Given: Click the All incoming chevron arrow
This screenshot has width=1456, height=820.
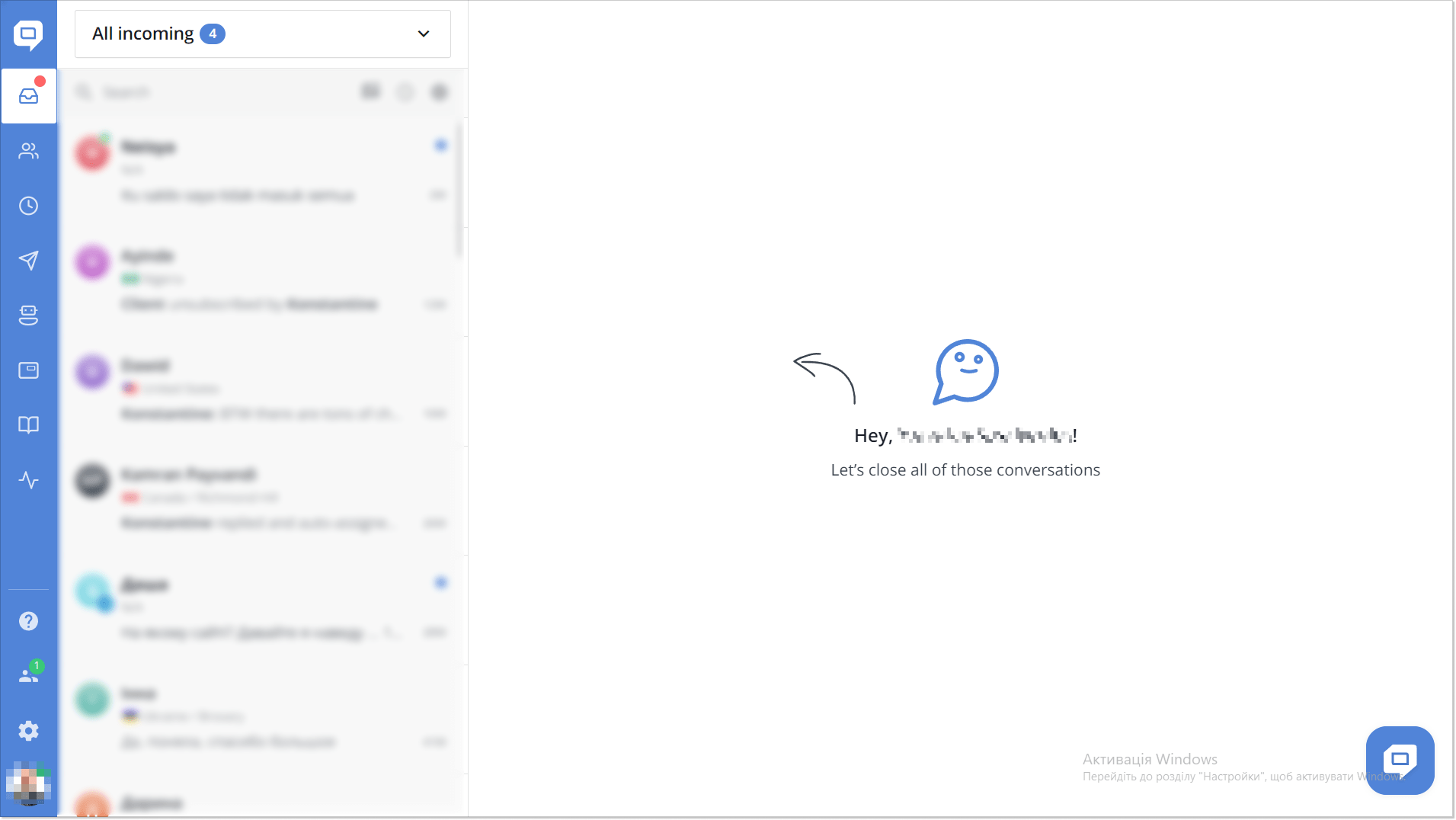Looking at the screenshot, I should coord(424,34).
